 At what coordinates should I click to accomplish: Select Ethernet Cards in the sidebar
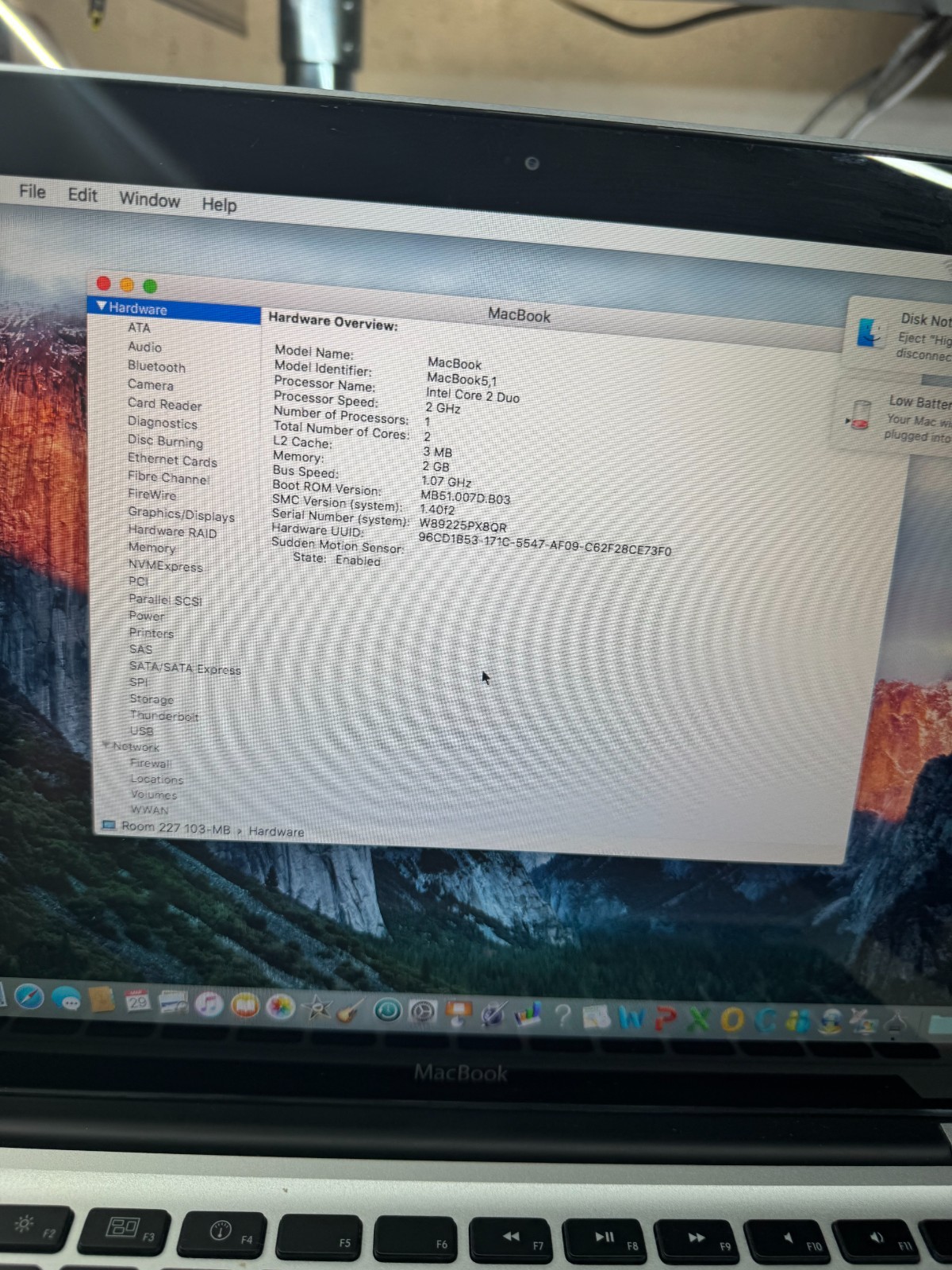[172, 460]
